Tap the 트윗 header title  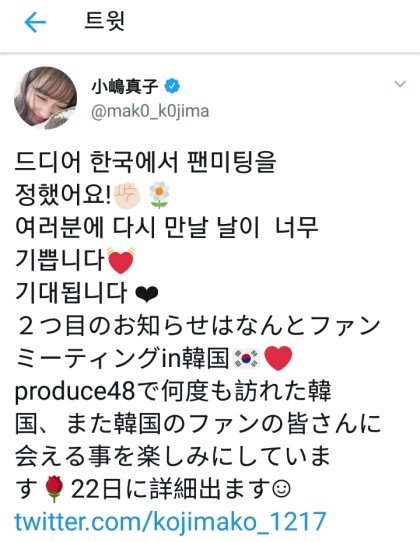click(x=104, y=21)
